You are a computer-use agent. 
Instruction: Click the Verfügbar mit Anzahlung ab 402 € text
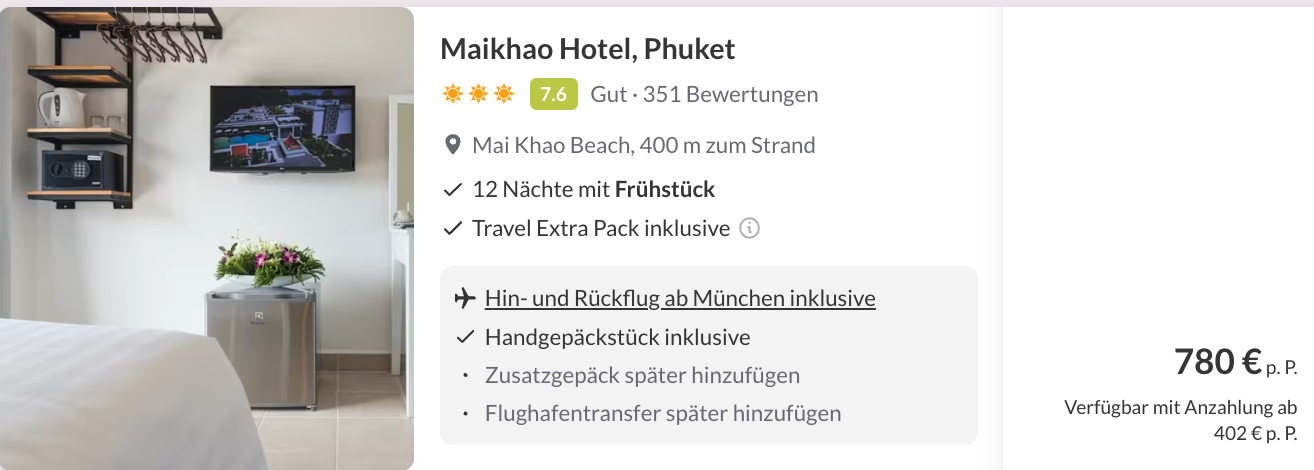pyautogui.click(x=1181, y=420)
